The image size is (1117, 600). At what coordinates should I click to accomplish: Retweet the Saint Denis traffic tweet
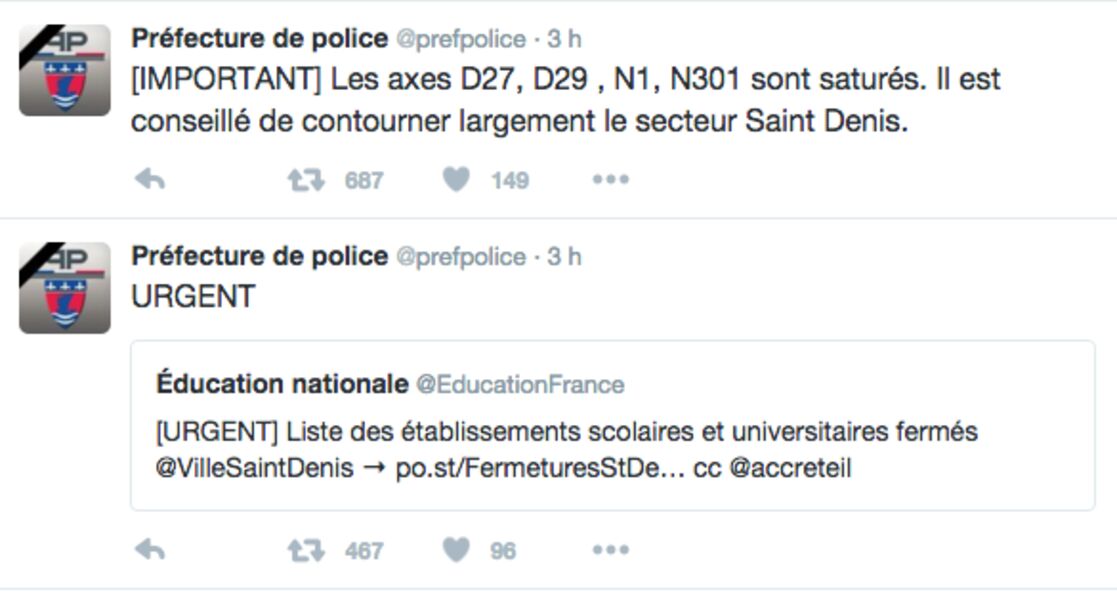pyautogui.click(x=306, y=180)
